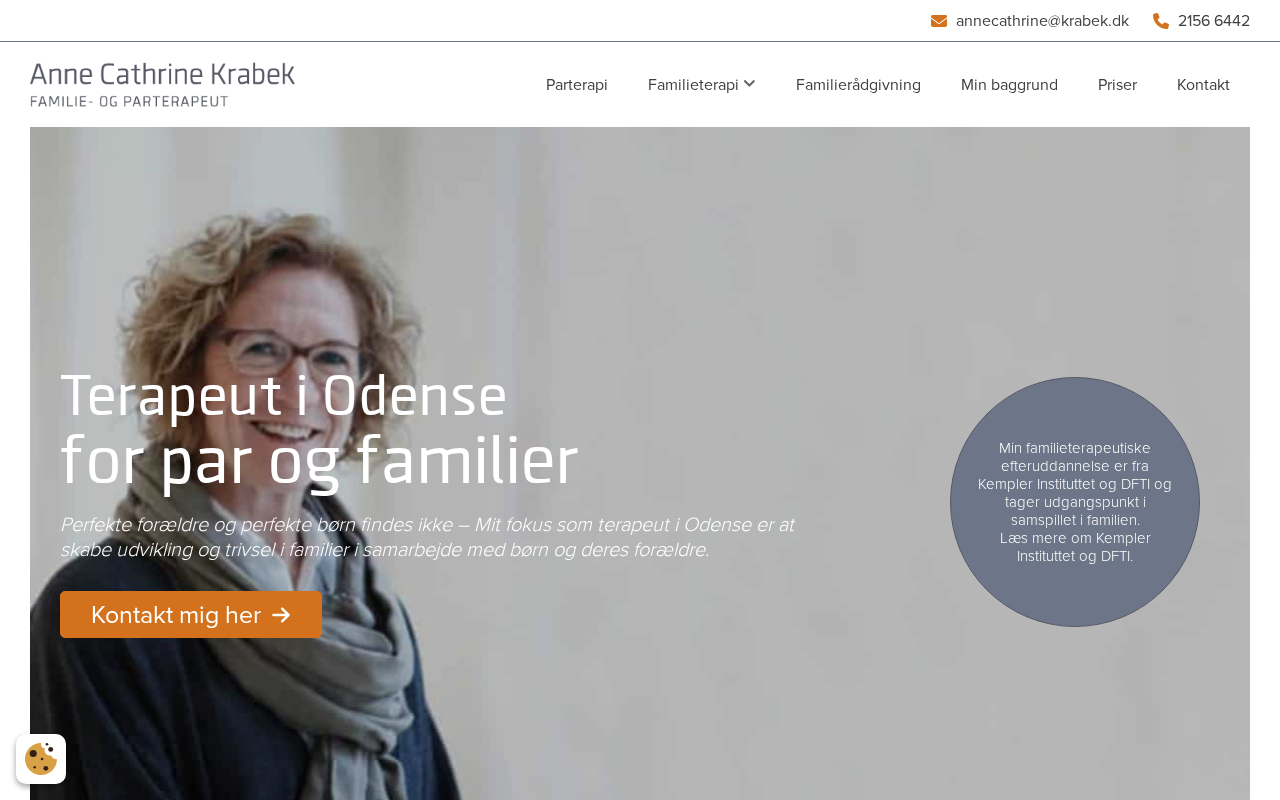Open the Familieterapi menu item
Screen dimensions: 1280x800
(693, 85)
